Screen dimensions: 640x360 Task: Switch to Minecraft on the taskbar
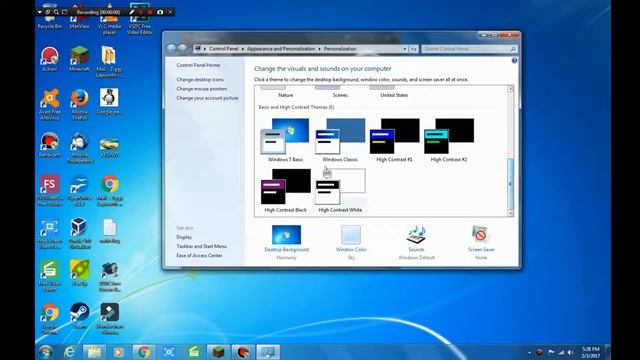tap(218, 352)
